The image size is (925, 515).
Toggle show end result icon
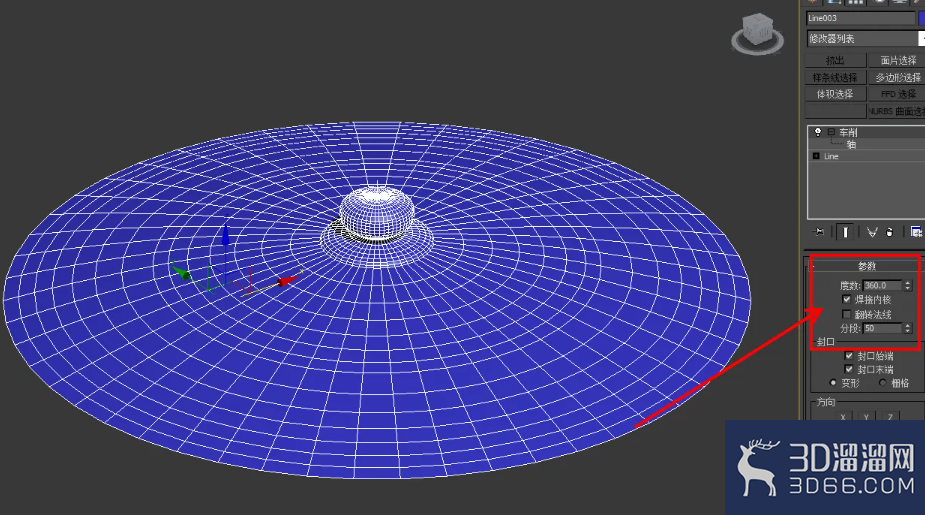coord(845,232)
